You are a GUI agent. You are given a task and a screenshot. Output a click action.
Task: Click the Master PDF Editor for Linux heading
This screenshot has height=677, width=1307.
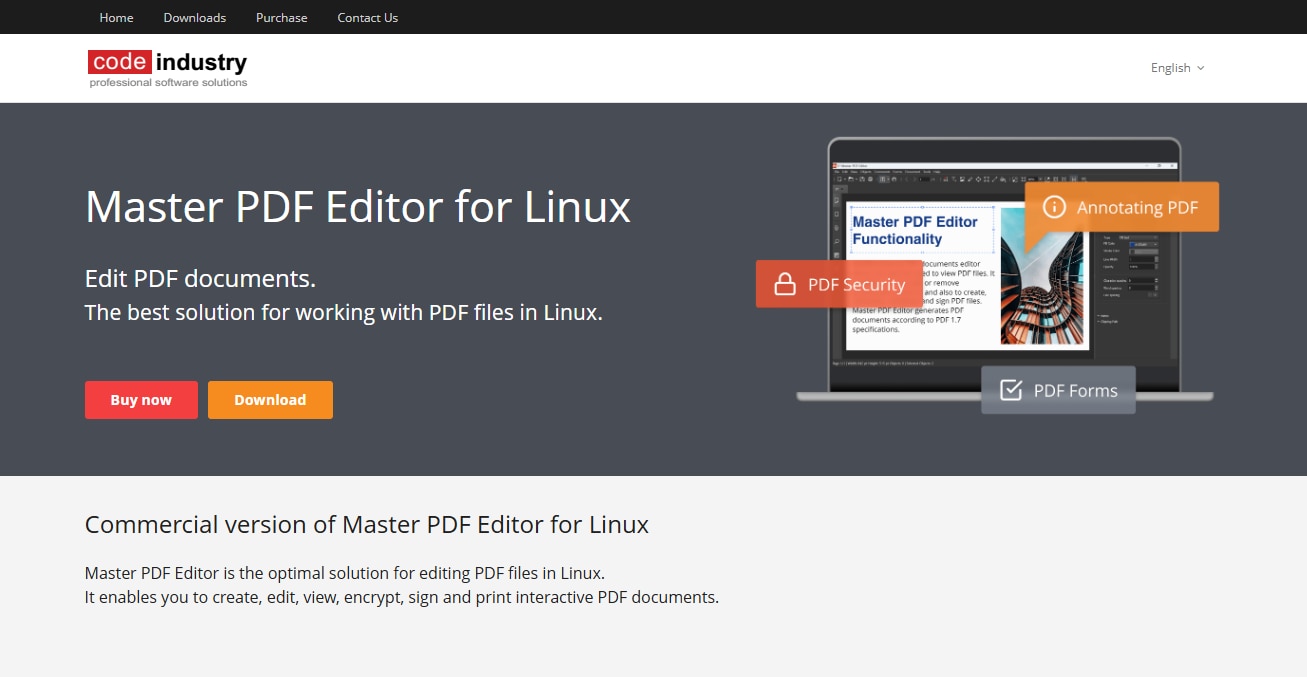pos(358,207)
